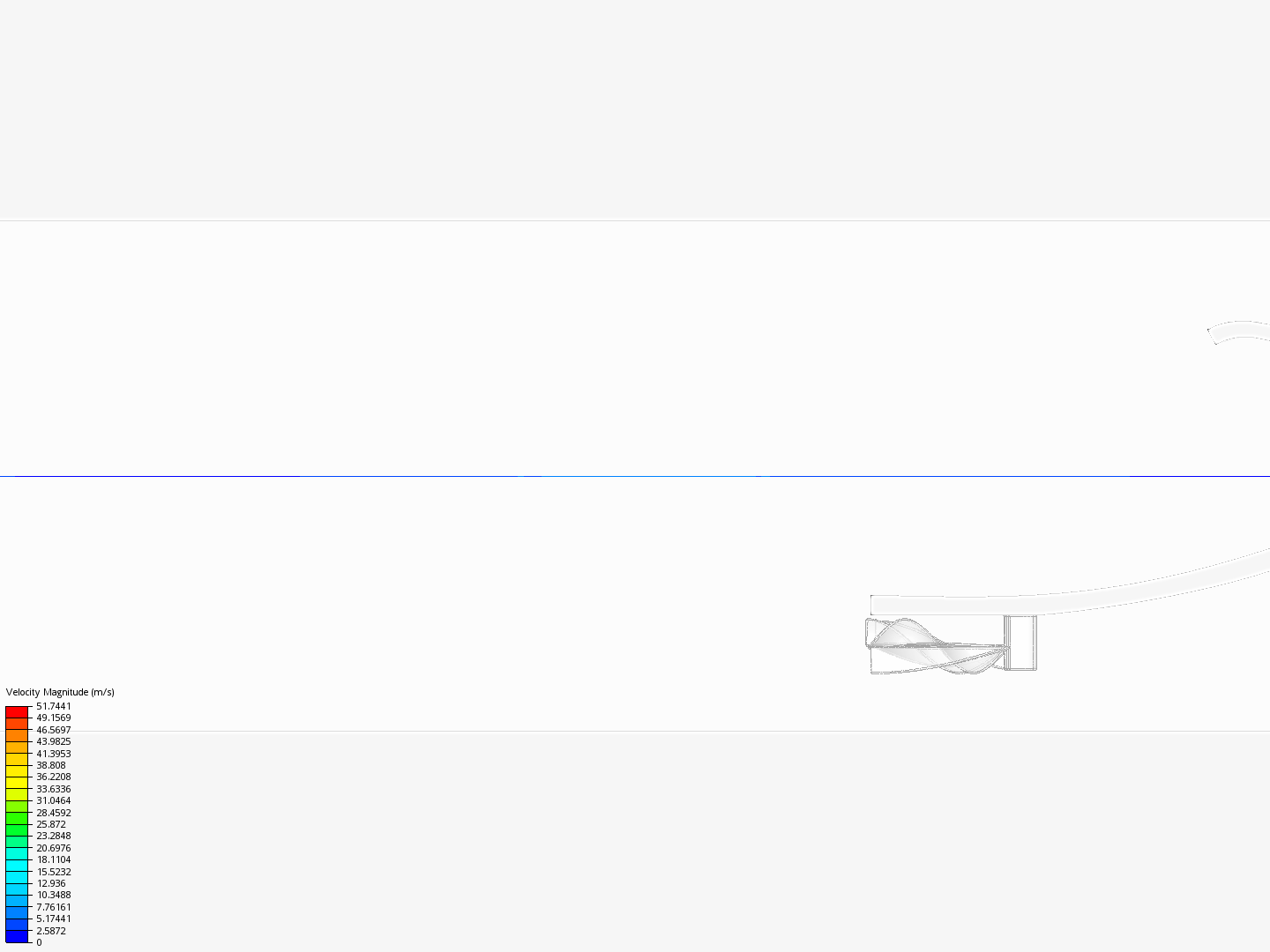Click the 25.872 legend label
The height and width of the screenshot is (952, 1270).
(x=51, y=824)
